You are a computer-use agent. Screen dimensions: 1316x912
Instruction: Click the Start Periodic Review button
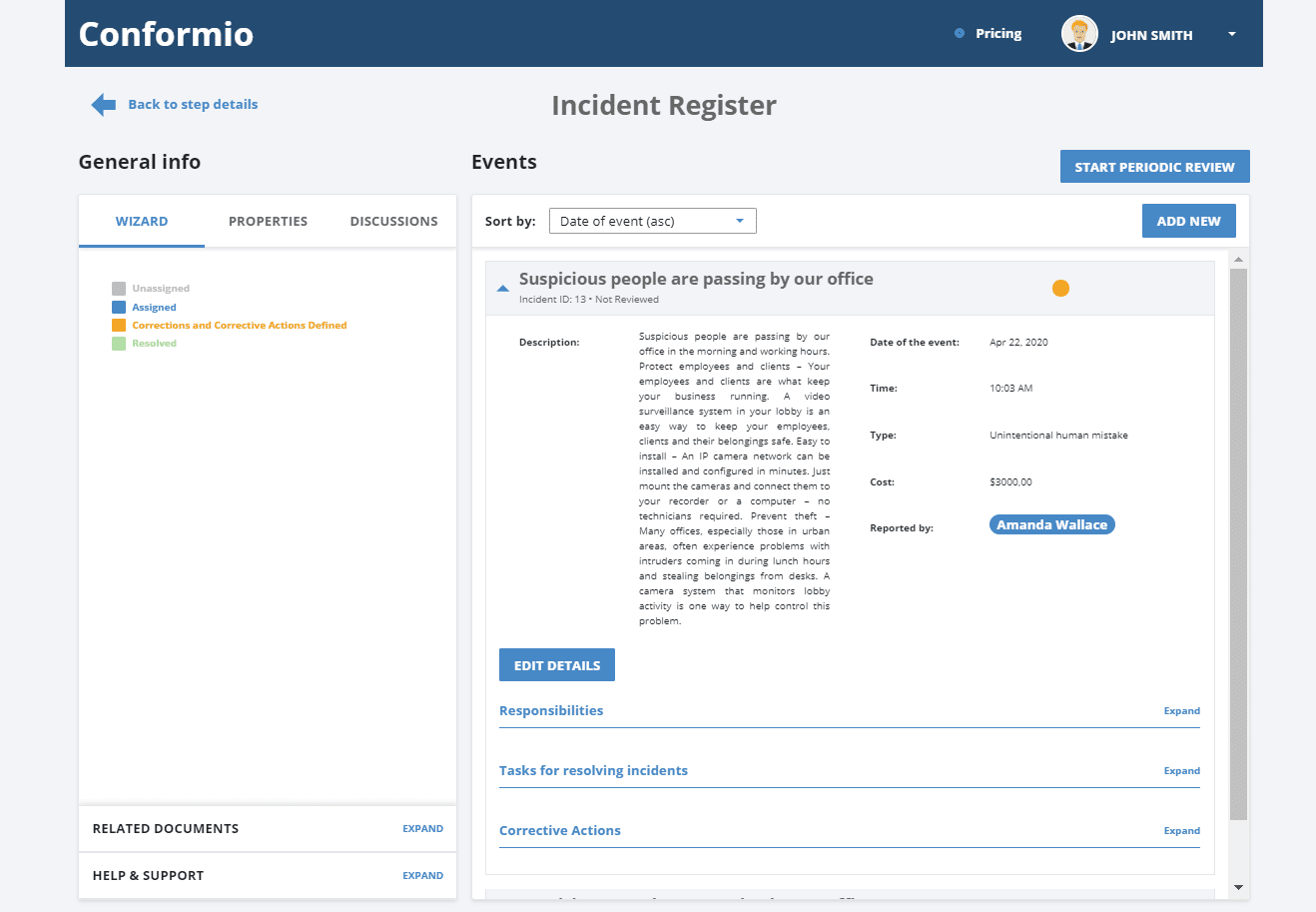click(1154, 166)
